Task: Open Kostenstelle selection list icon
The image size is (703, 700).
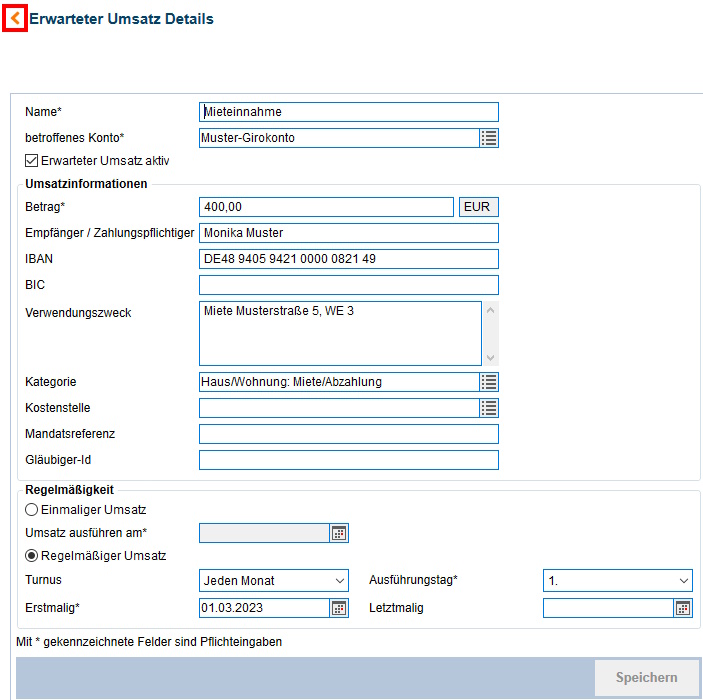Action: (488, 408)
